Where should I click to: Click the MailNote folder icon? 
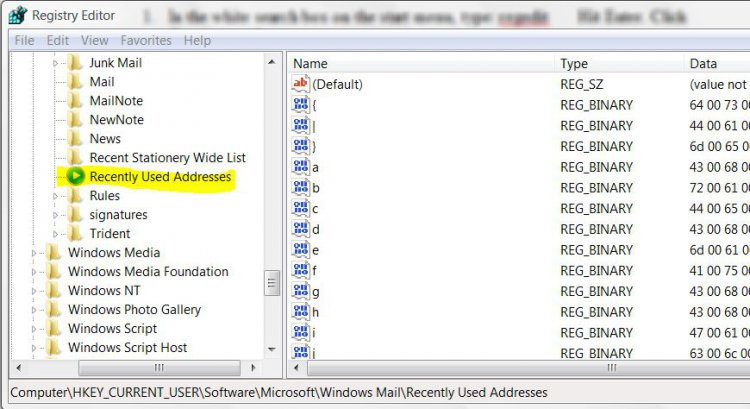click(x=75, y=100)
